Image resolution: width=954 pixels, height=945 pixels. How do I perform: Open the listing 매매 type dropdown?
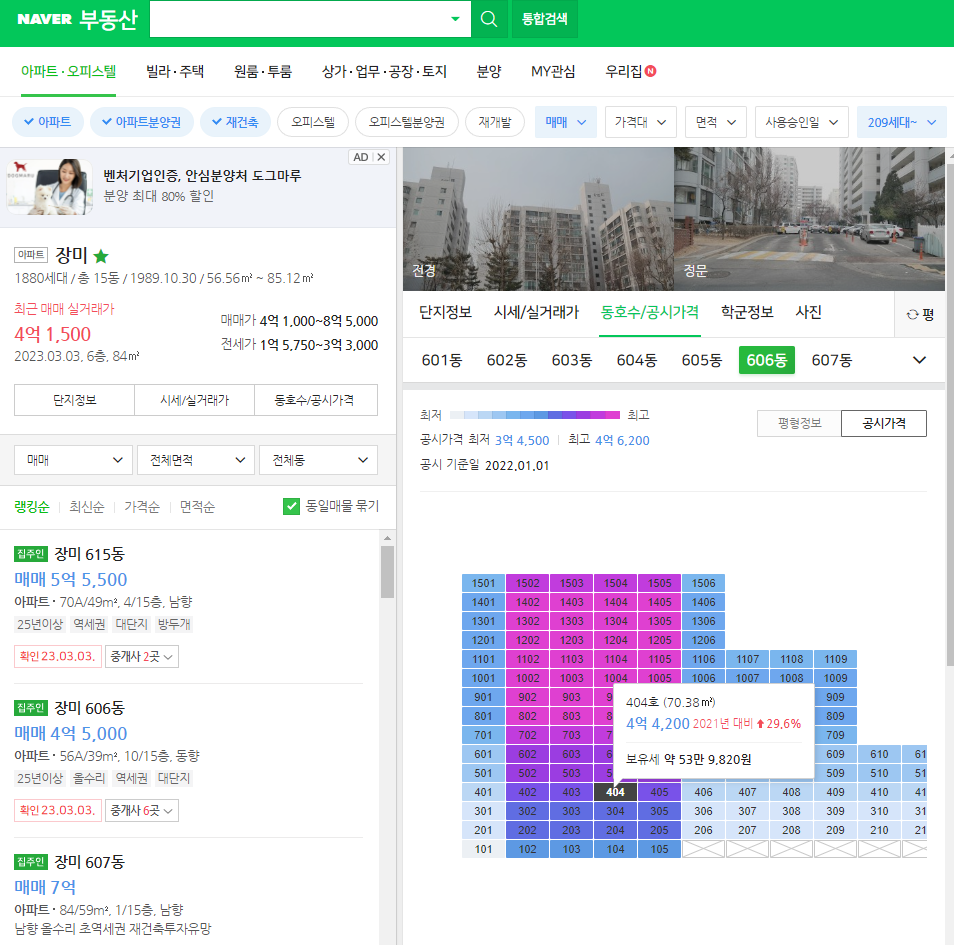pyautogui.click(x=73, y=460)
